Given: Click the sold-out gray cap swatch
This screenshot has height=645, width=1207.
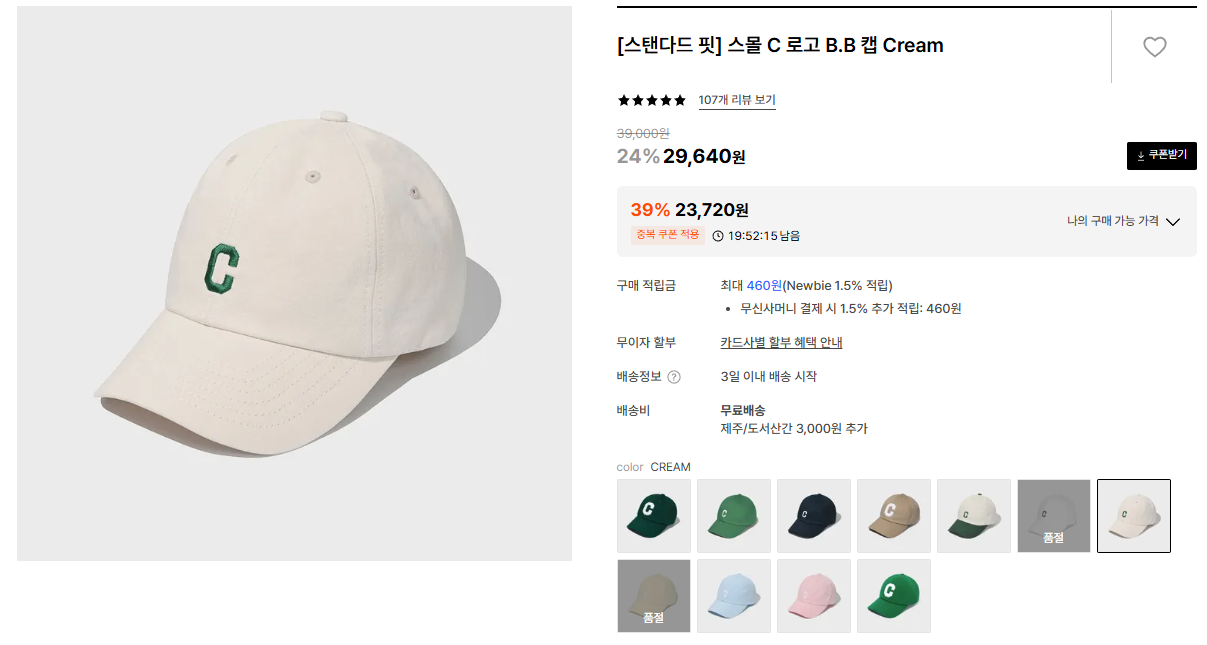Looking at the screenshot, I should click(1054, 516).
